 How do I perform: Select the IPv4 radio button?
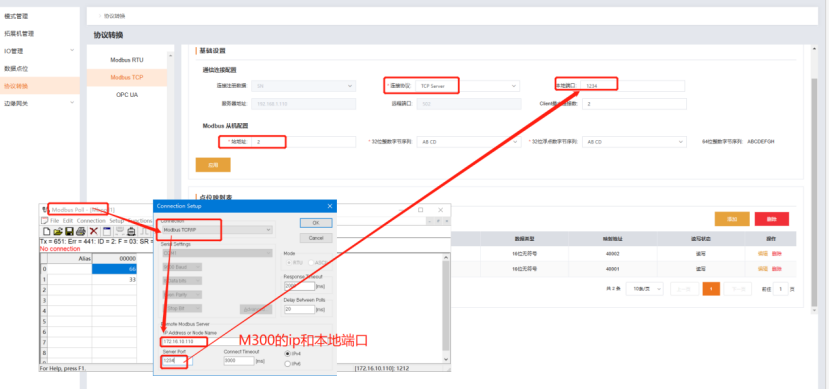(x=288, y=353)
